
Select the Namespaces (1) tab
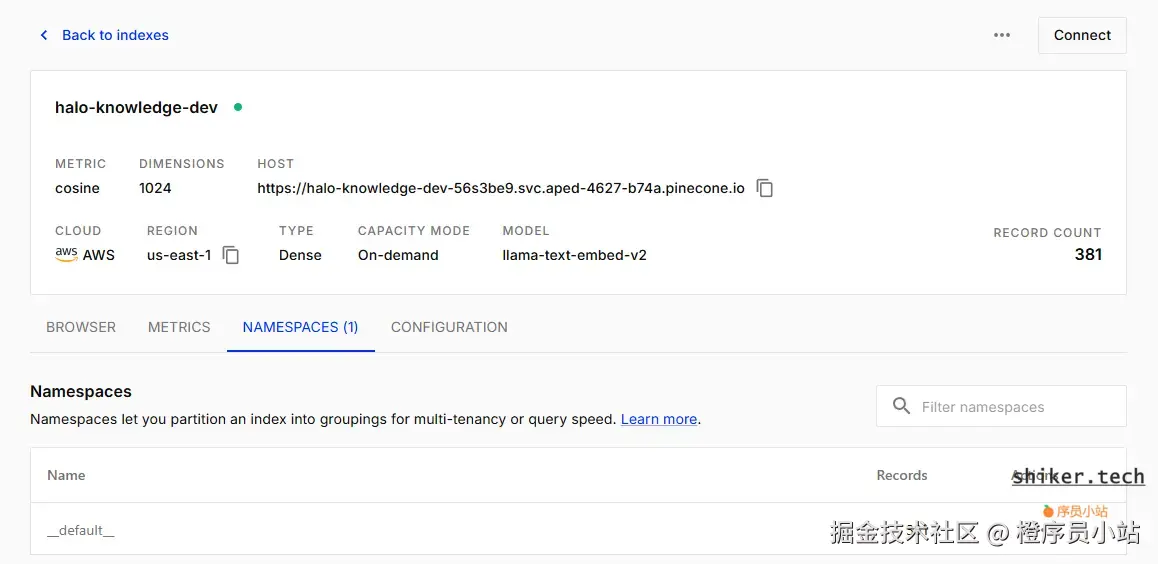coord(300,327)
